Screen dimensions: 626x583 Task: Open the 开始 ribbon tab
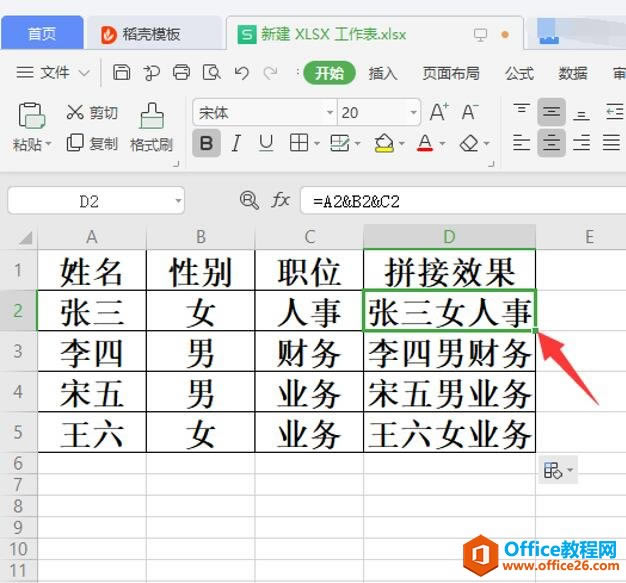pos(329,73)
